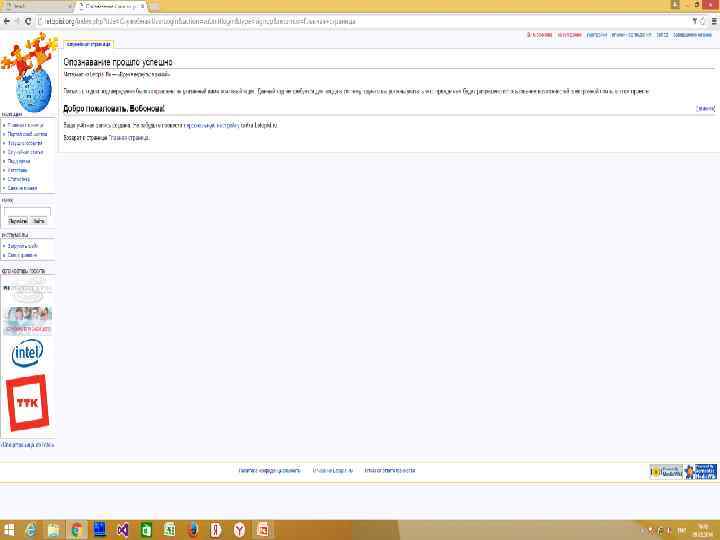Open the red username link
Viewport: 720px width, 540px height.
[540, 35]
